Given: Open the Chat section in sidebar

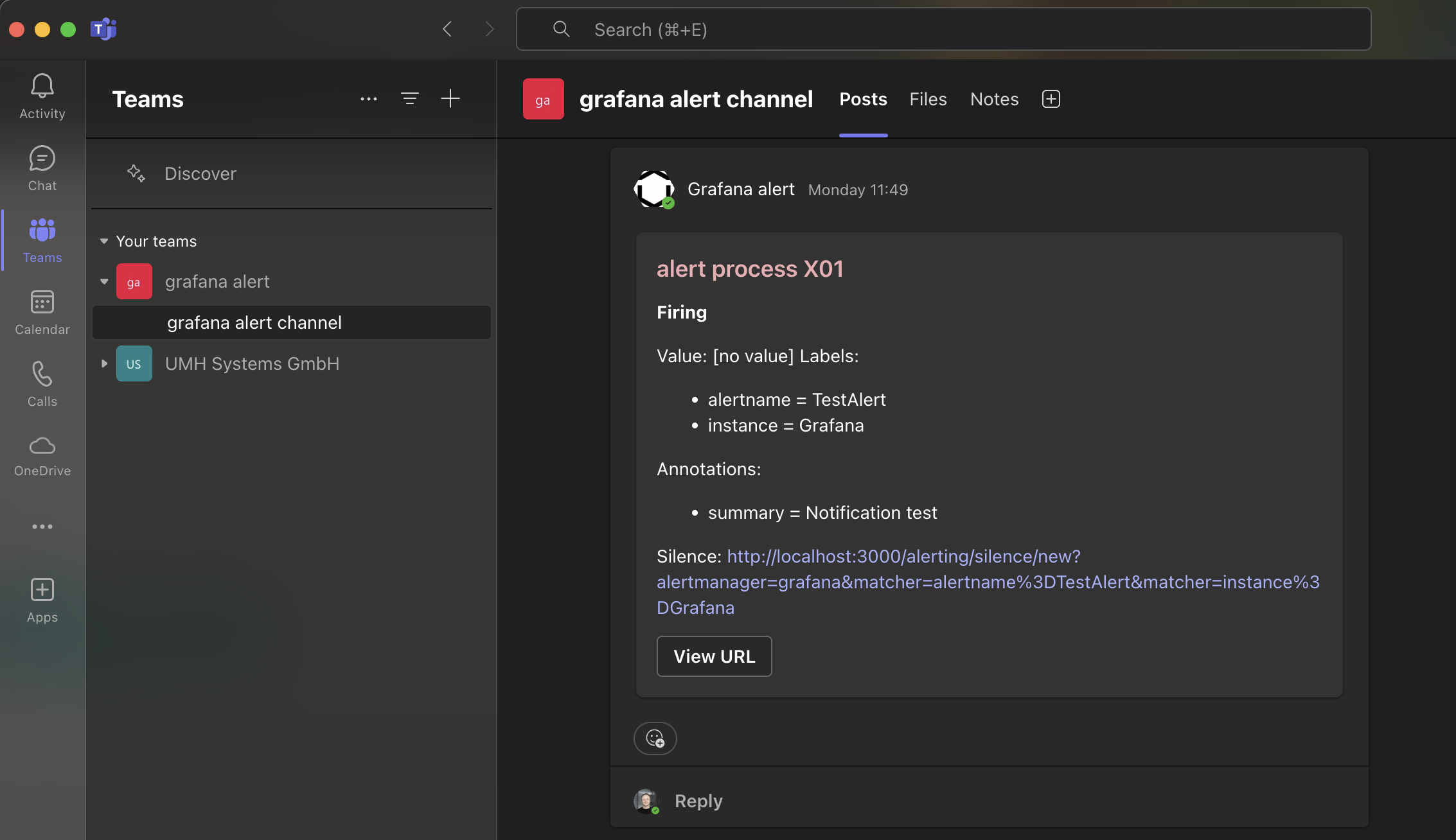Looking at the screenshot, I should pyautogui.click(x=42, y=168).
